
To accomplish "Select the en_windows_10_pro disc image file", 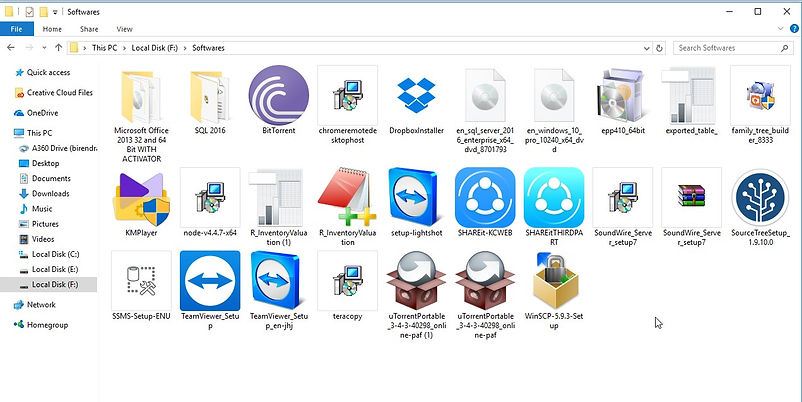I will 554,95.
